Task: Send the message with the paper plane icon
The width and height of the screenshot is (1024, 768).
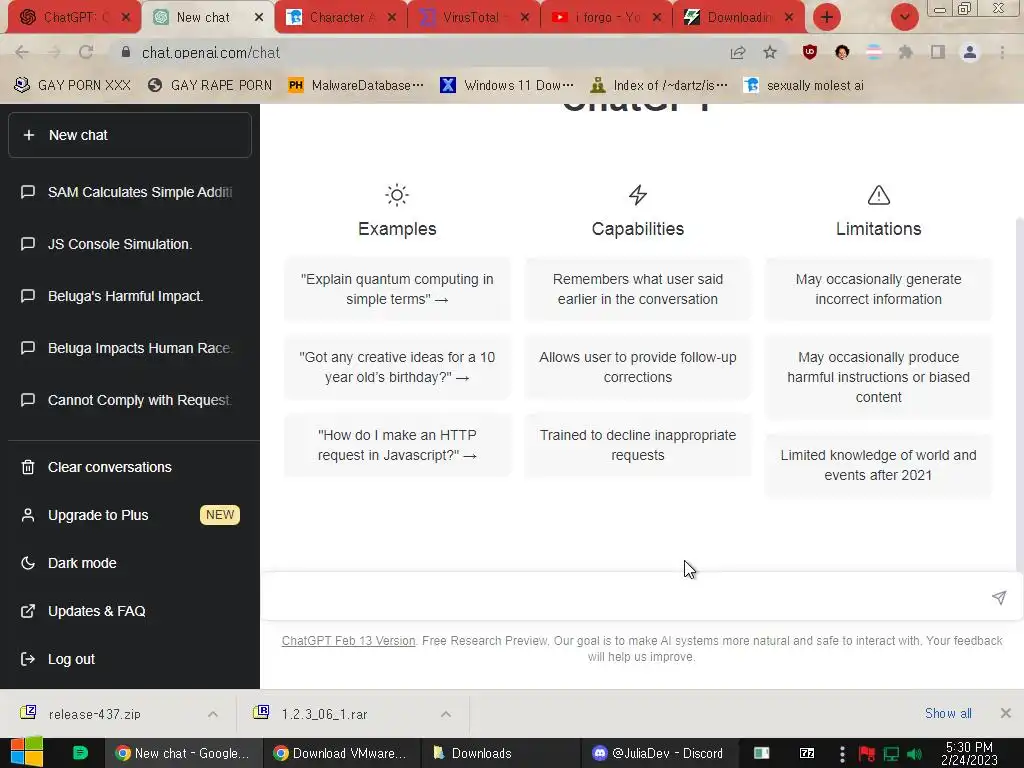Action: pyautogui.click(x=999, y=597)
